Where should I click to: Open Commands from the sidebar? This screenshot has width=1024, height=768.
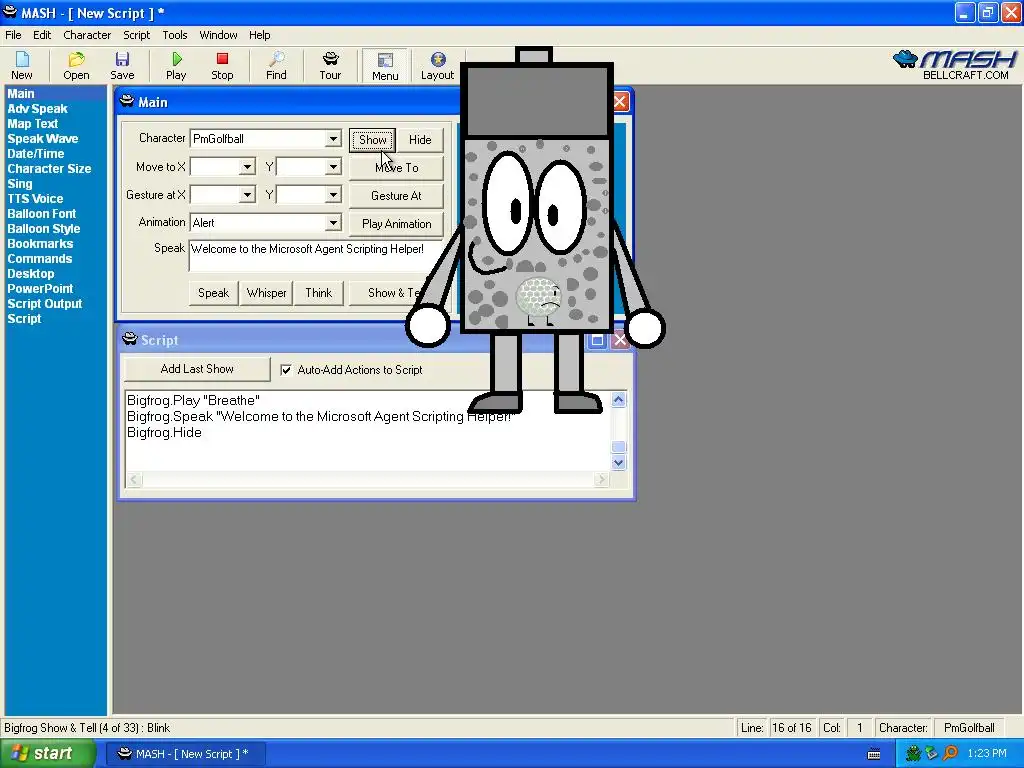pos(40,259)
